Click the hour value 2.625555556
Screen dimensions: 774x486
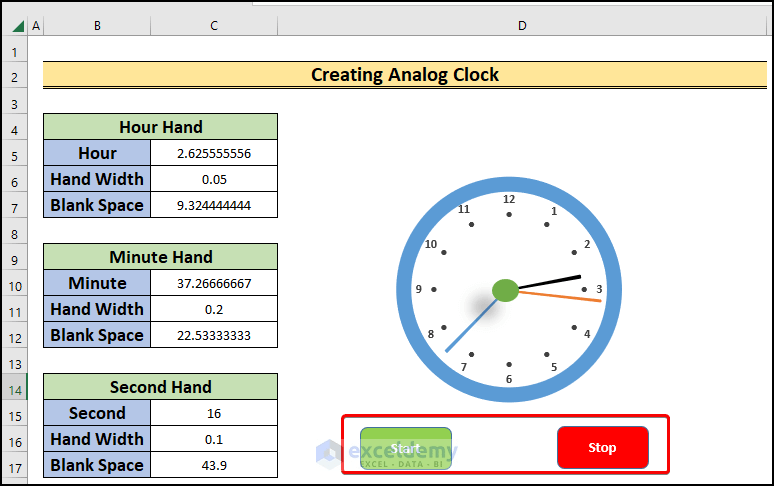click(x=214, y=153)
